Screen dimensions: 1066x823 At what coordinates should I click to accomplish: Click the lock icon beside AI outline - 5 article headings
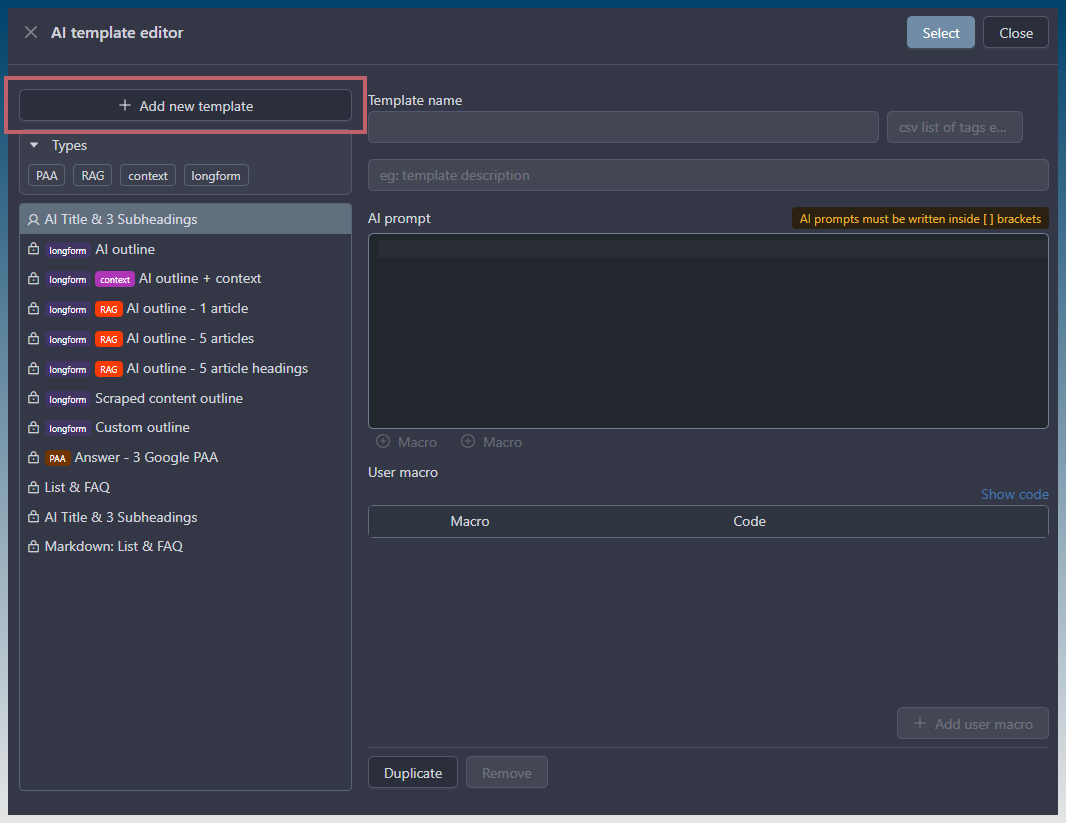tap(33, 368)
